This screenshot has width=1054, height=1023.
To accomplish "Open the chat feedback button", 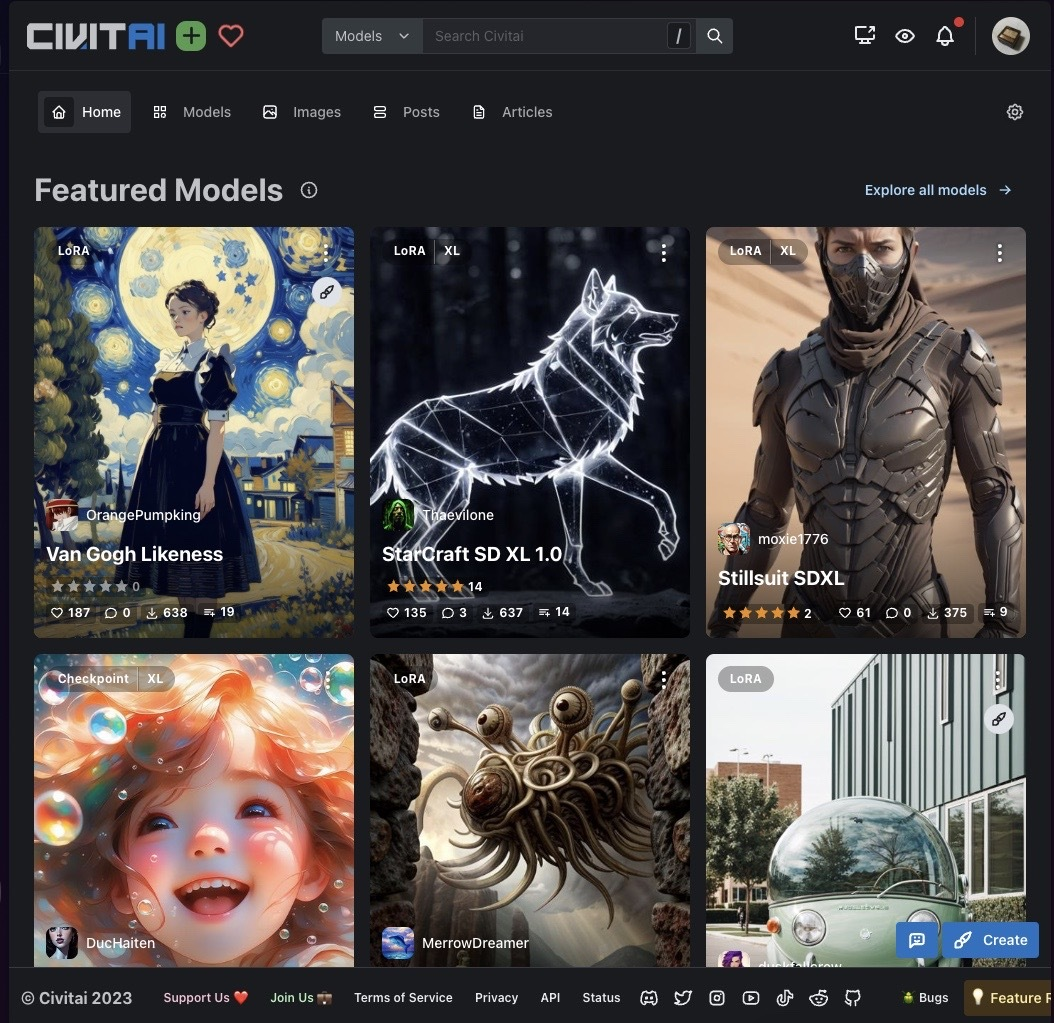I will (x=917, y=940).
